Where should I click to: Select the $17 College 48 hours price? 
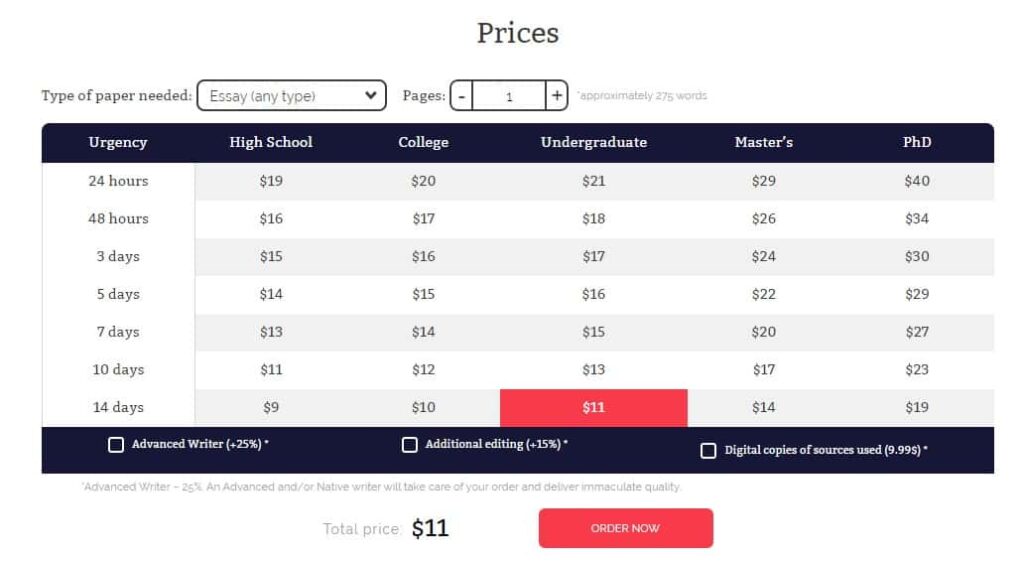(x=423, y=219)
